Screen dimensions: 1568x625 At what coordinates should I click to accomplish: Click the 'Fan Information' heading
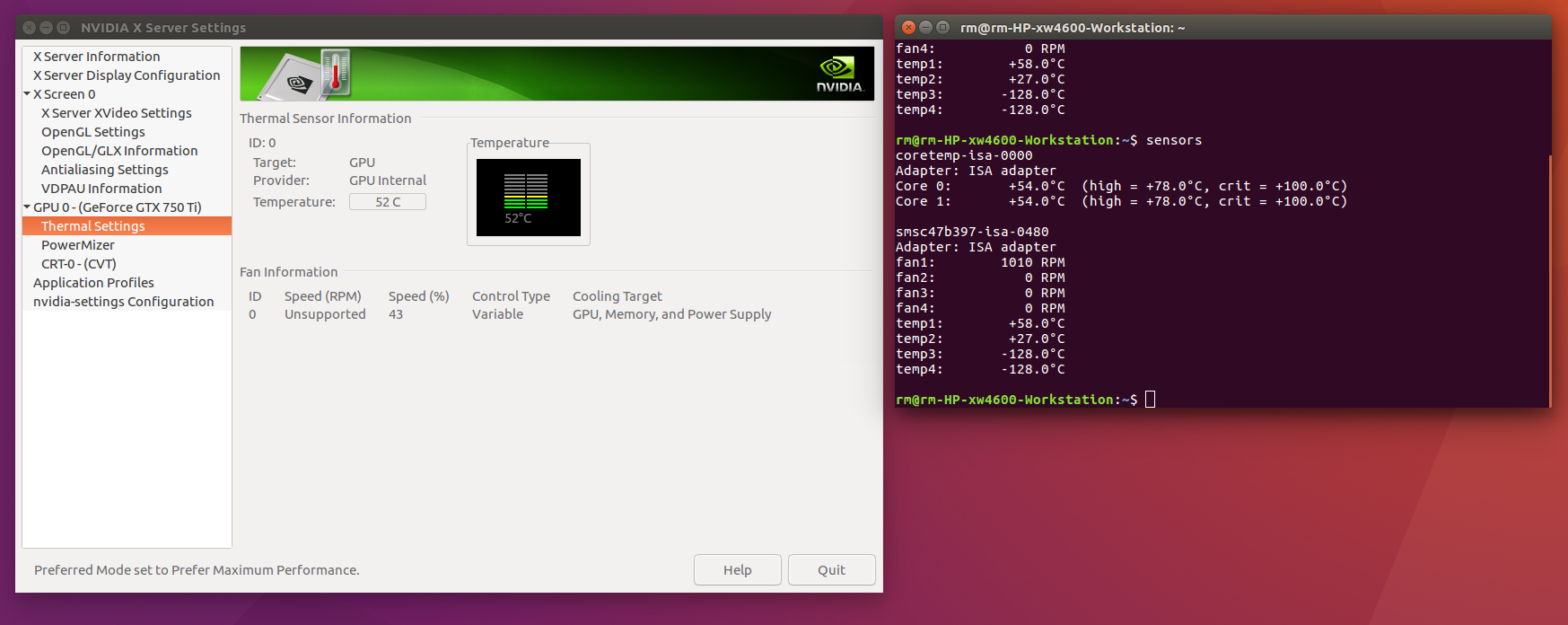coord(289,272)
